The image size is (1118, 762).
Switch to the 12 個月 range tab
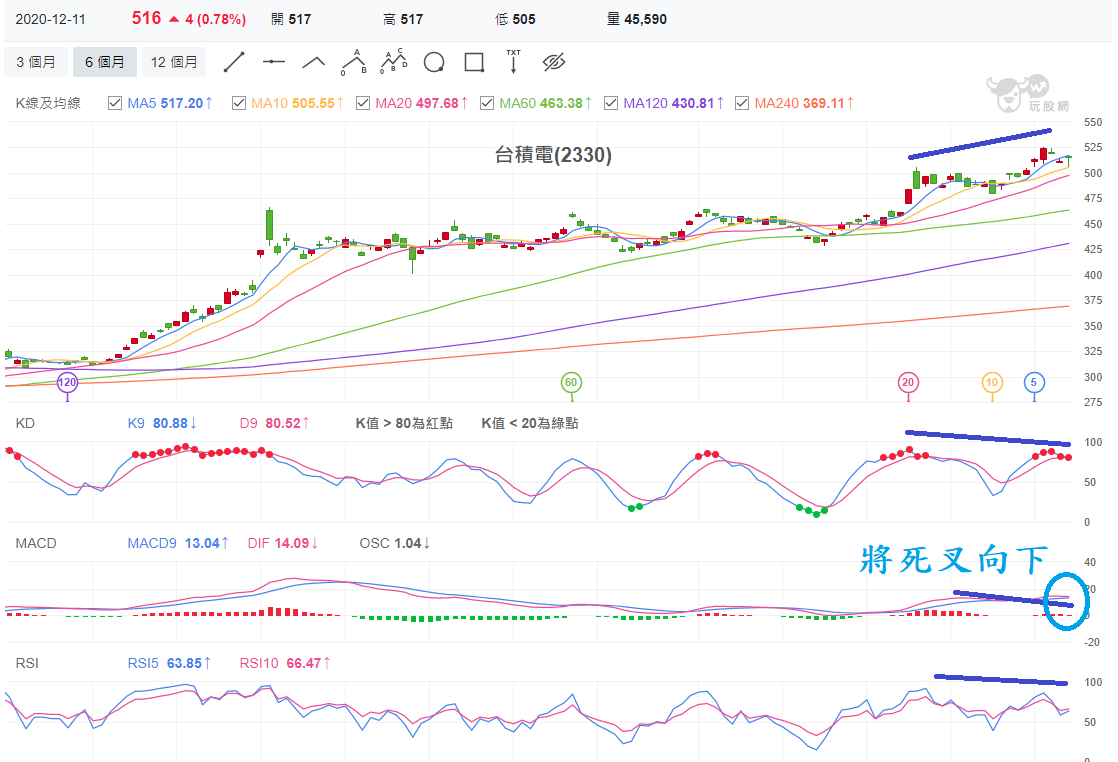174,62
